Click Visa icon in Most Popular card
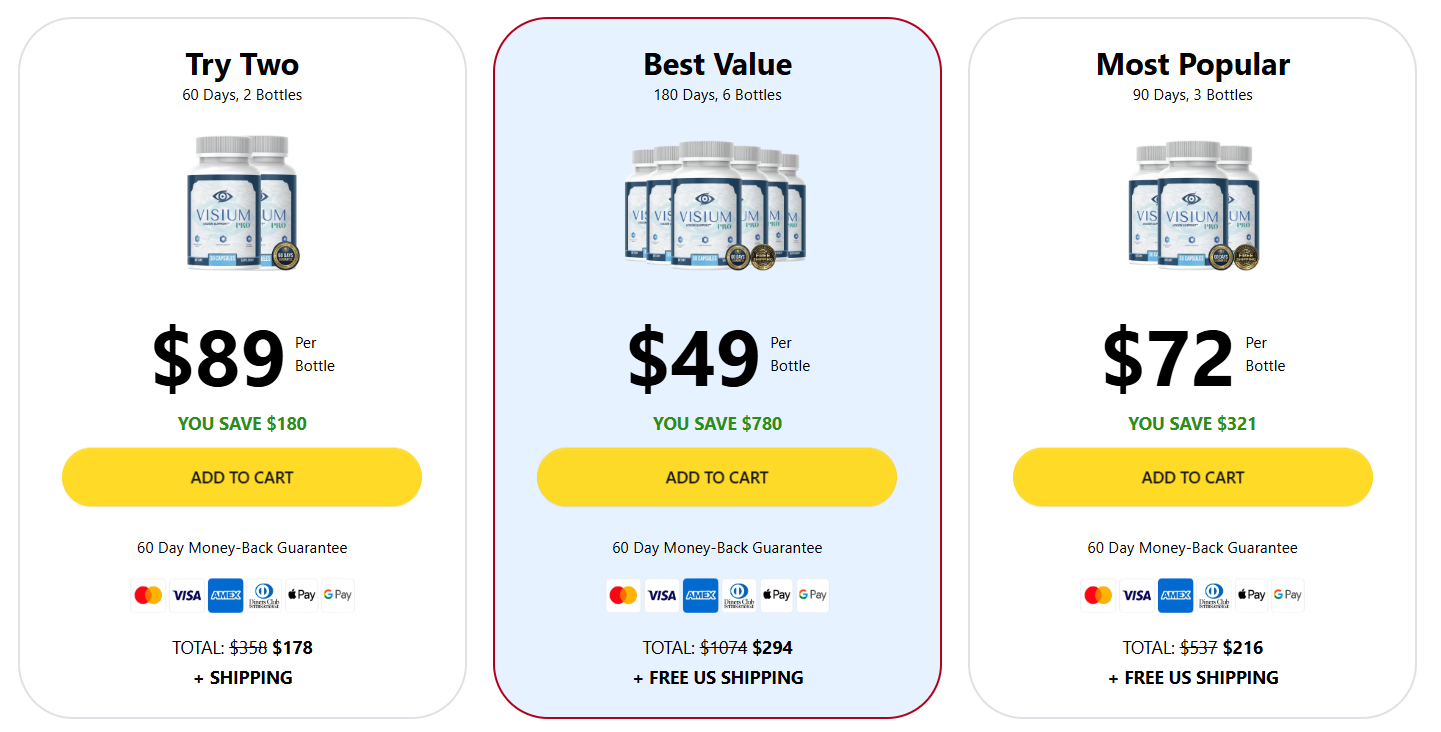 coord(1136,595)
